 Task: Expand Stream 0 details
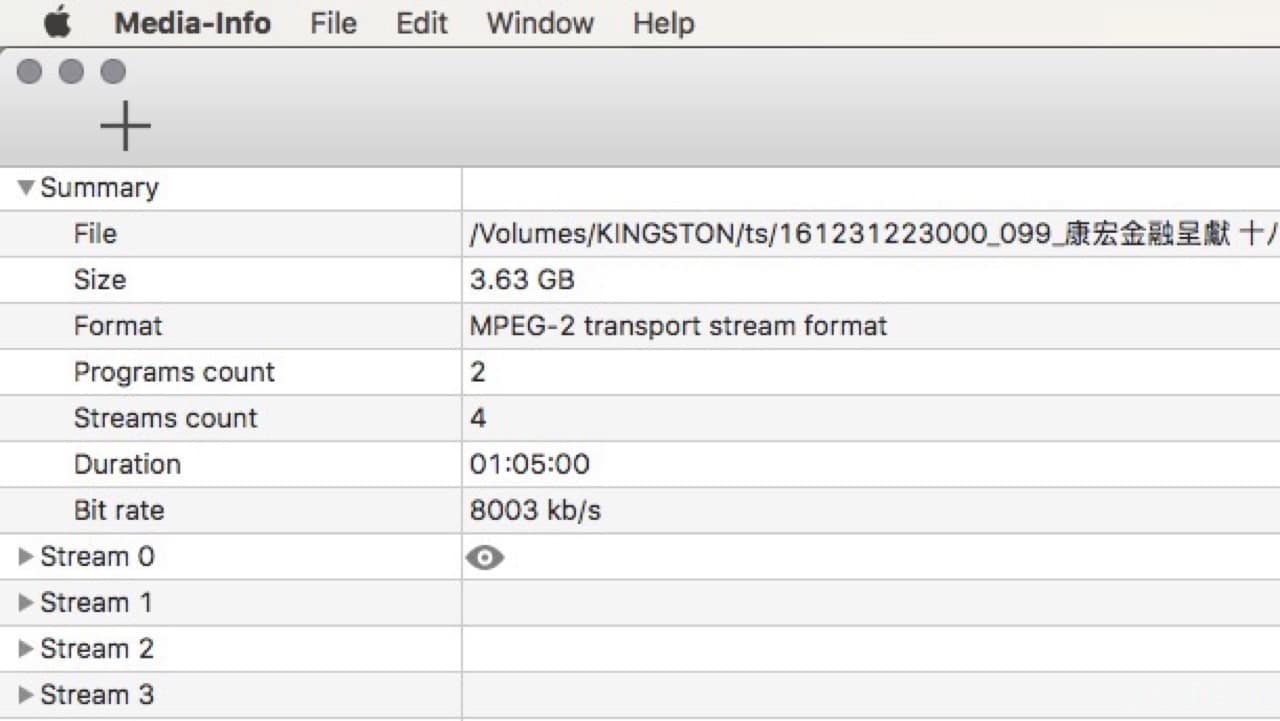pos(26,557)
